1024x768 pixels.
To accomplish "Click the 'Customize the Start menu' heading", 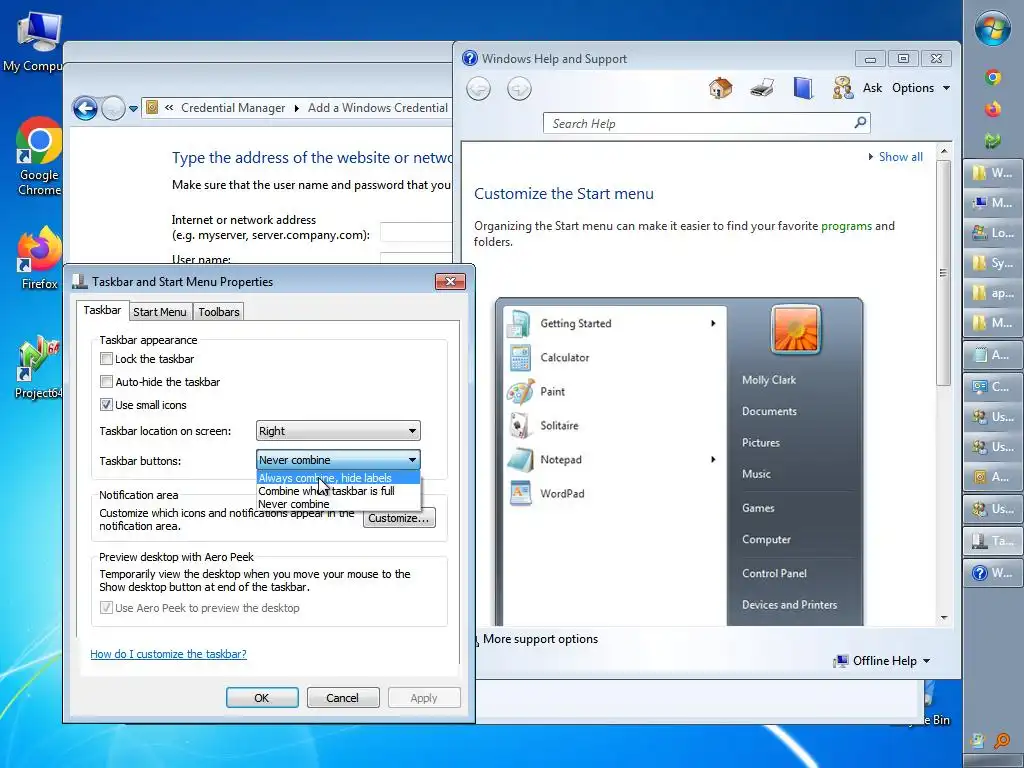I will 564,193.
